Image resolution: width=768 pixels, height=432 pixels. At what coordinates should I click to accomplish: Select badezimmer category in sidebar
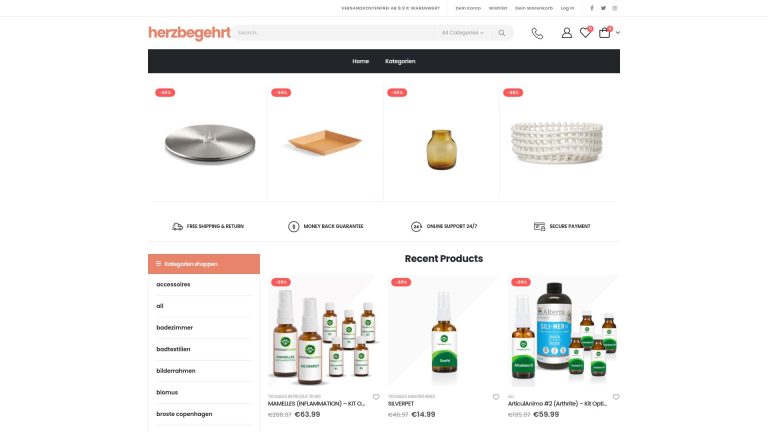174,327
